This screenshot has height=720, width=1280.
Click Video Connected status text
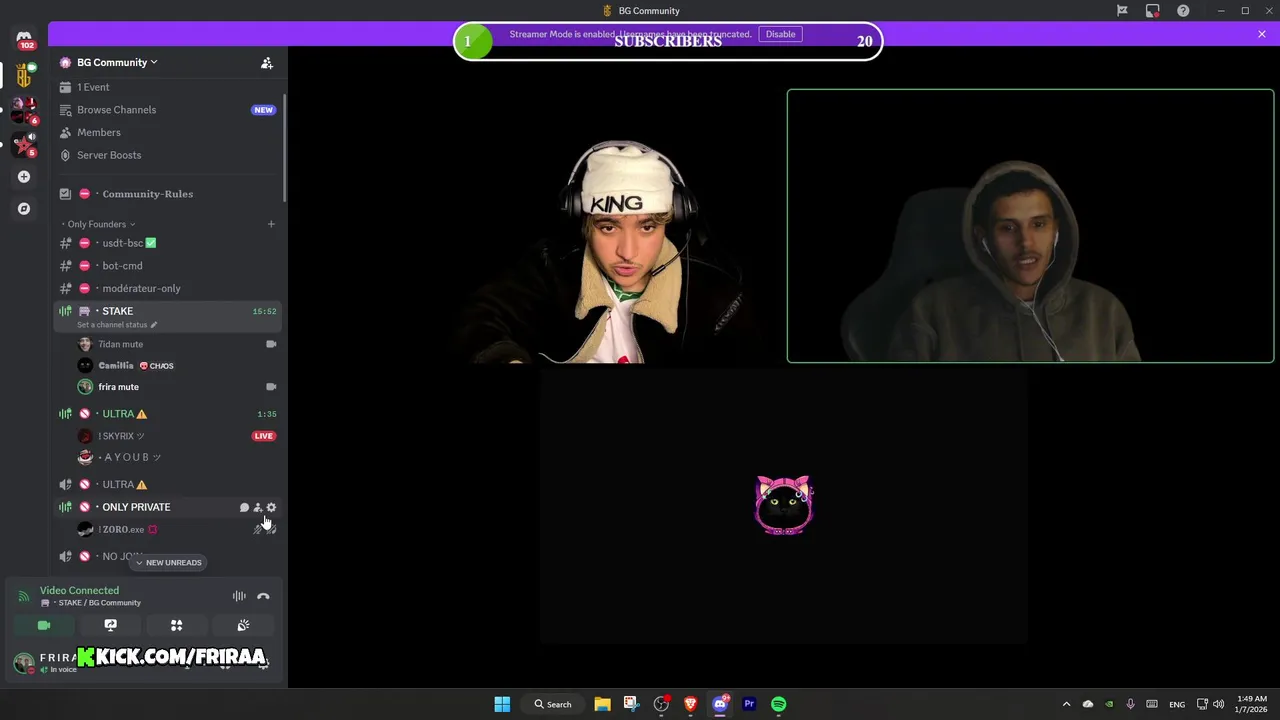pos(79,590)
